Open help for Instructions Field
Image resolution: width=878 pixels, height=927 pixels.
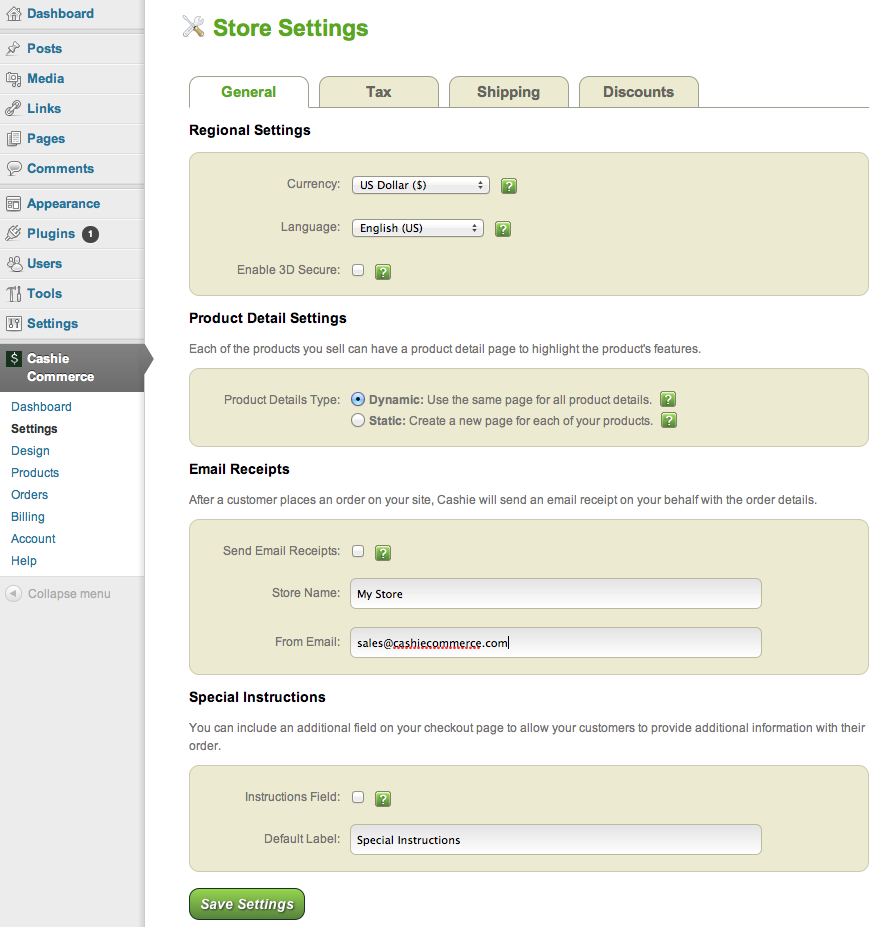(383, 799)
